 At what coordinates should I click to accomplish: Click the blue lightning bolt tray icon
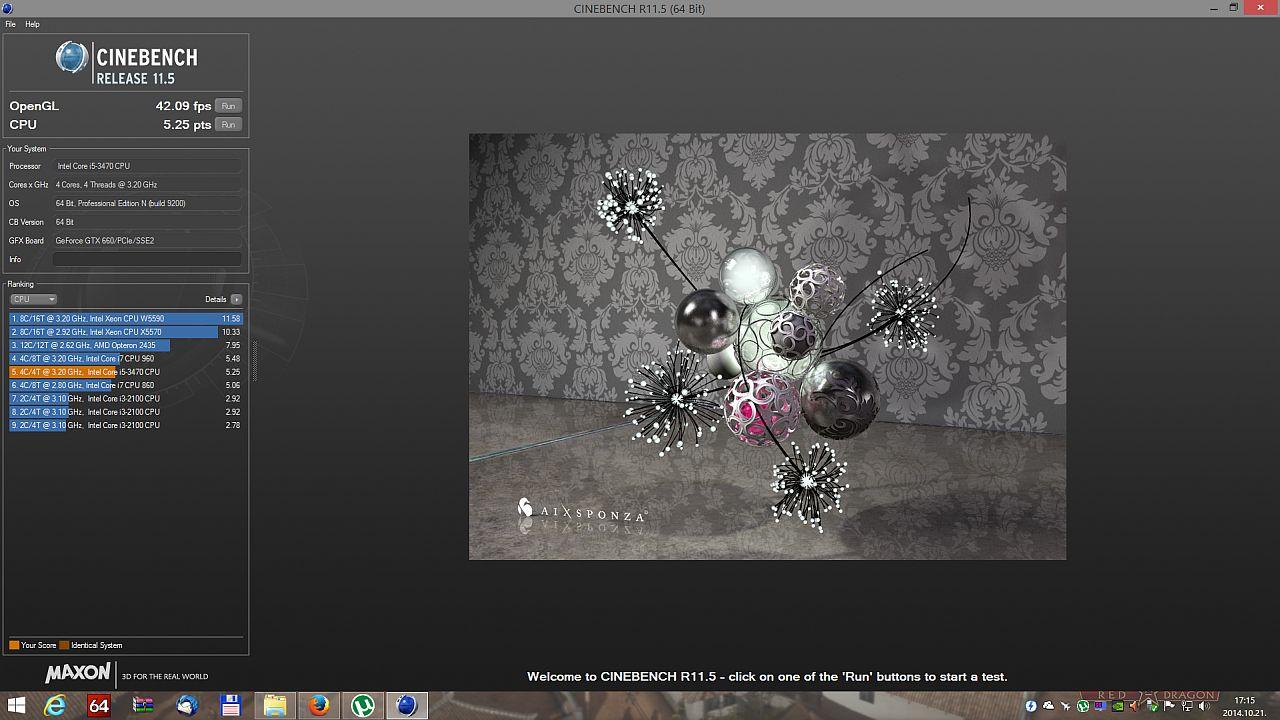point(1031,706)
